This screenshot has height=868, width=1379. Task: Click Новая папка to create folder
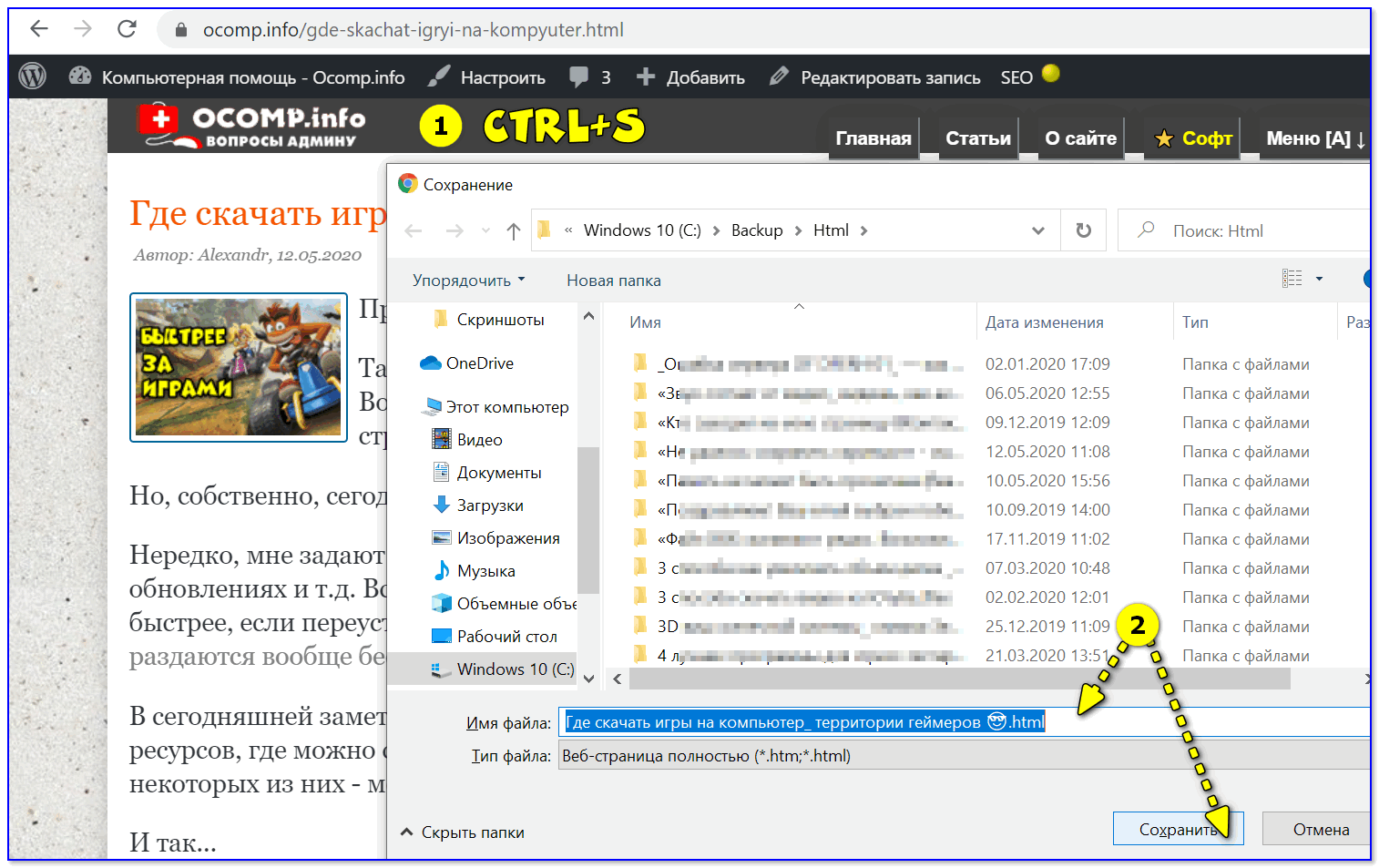pos(613,281)
